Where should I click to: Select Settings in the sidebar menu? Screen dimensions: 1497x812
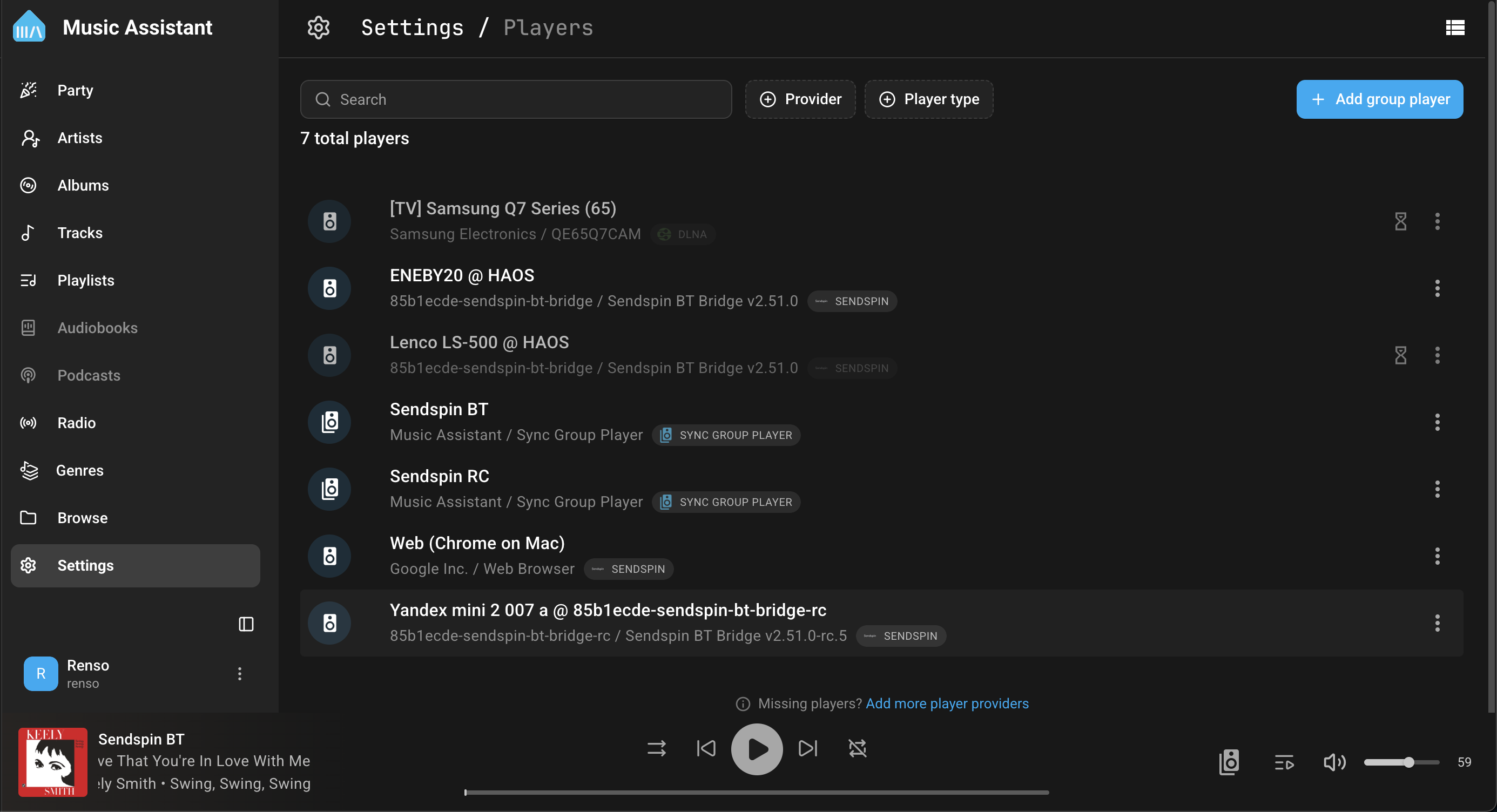(86, 565)
